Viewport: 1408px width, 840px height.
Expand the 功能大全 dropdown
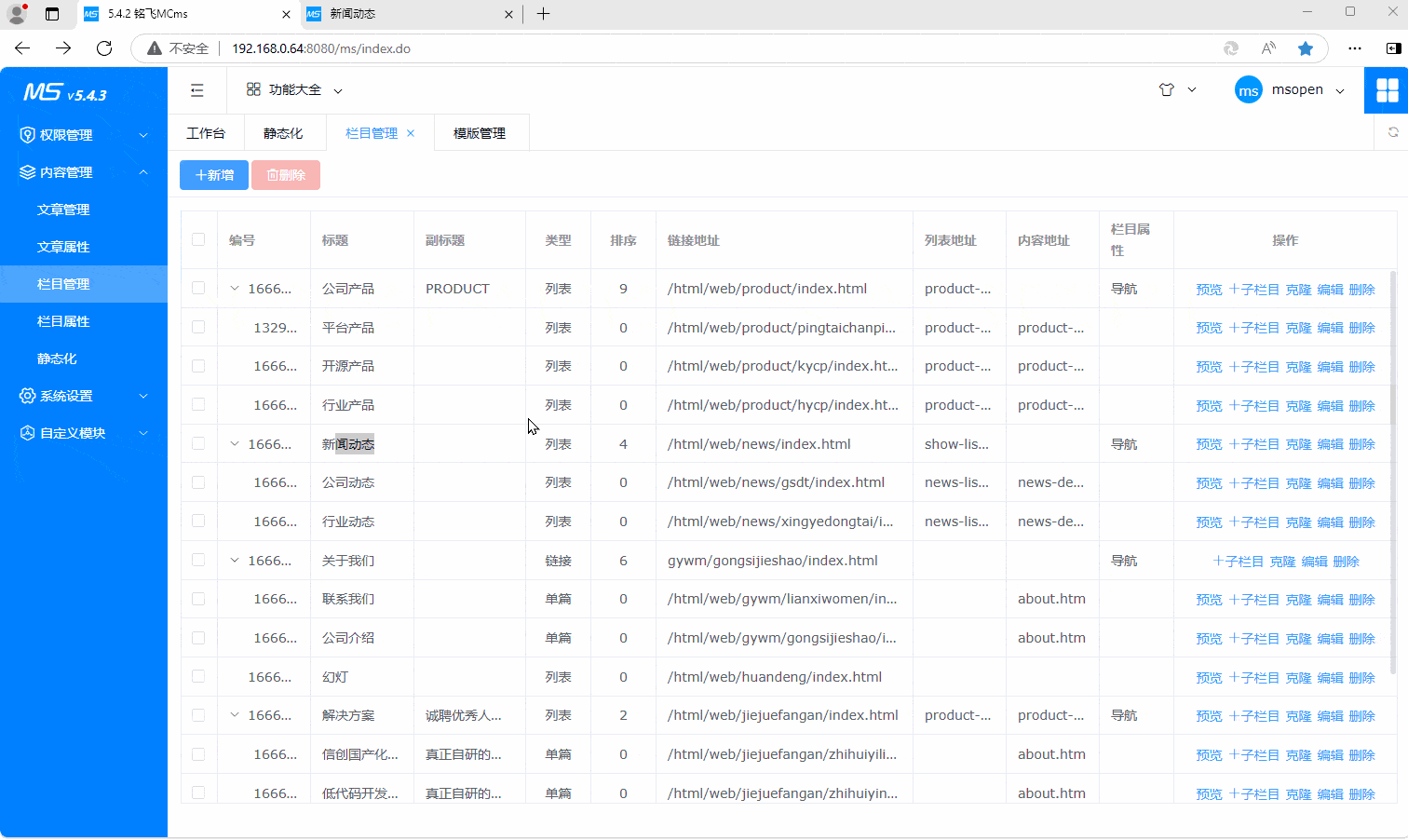294,90
